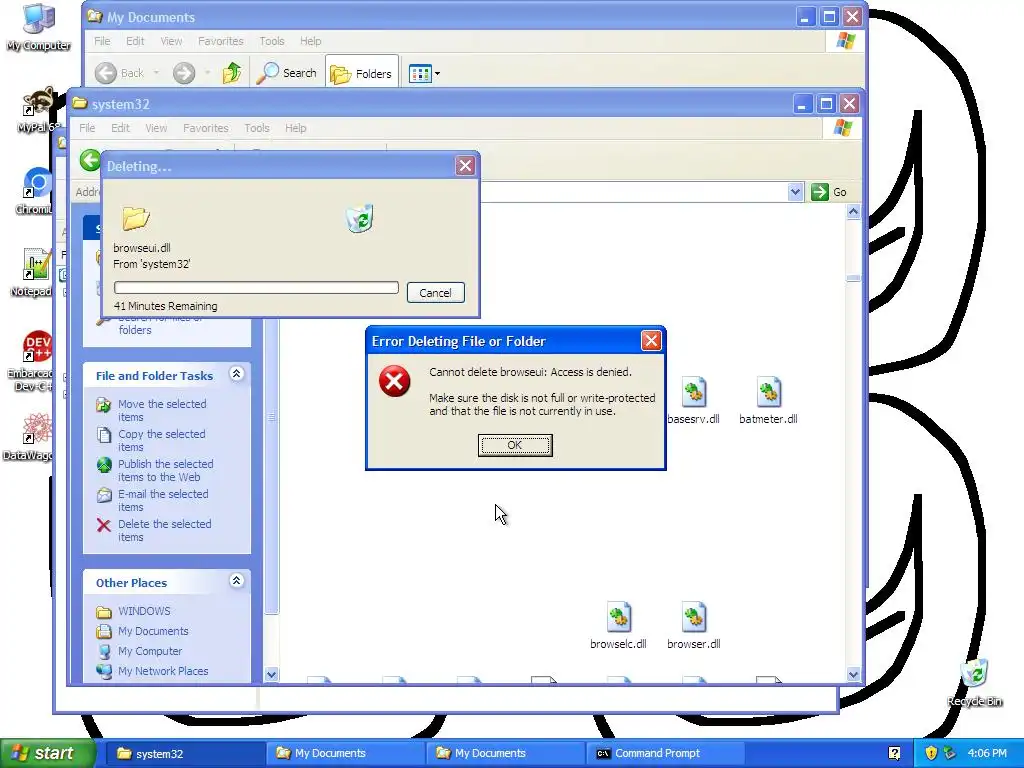
Task: Collapse the Other Places panel
Action: [236, 581]
